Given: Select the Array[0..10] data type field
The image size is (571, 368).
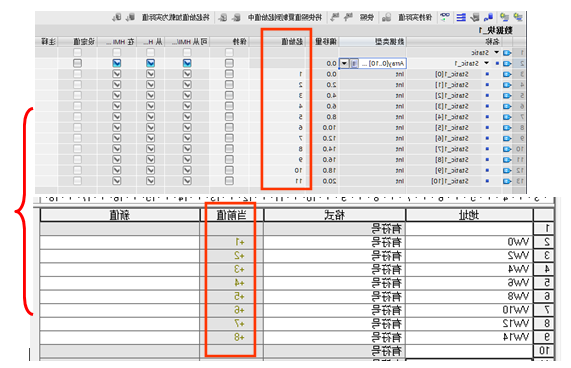Looking at the screenshot, I should [x=373, y=63].
